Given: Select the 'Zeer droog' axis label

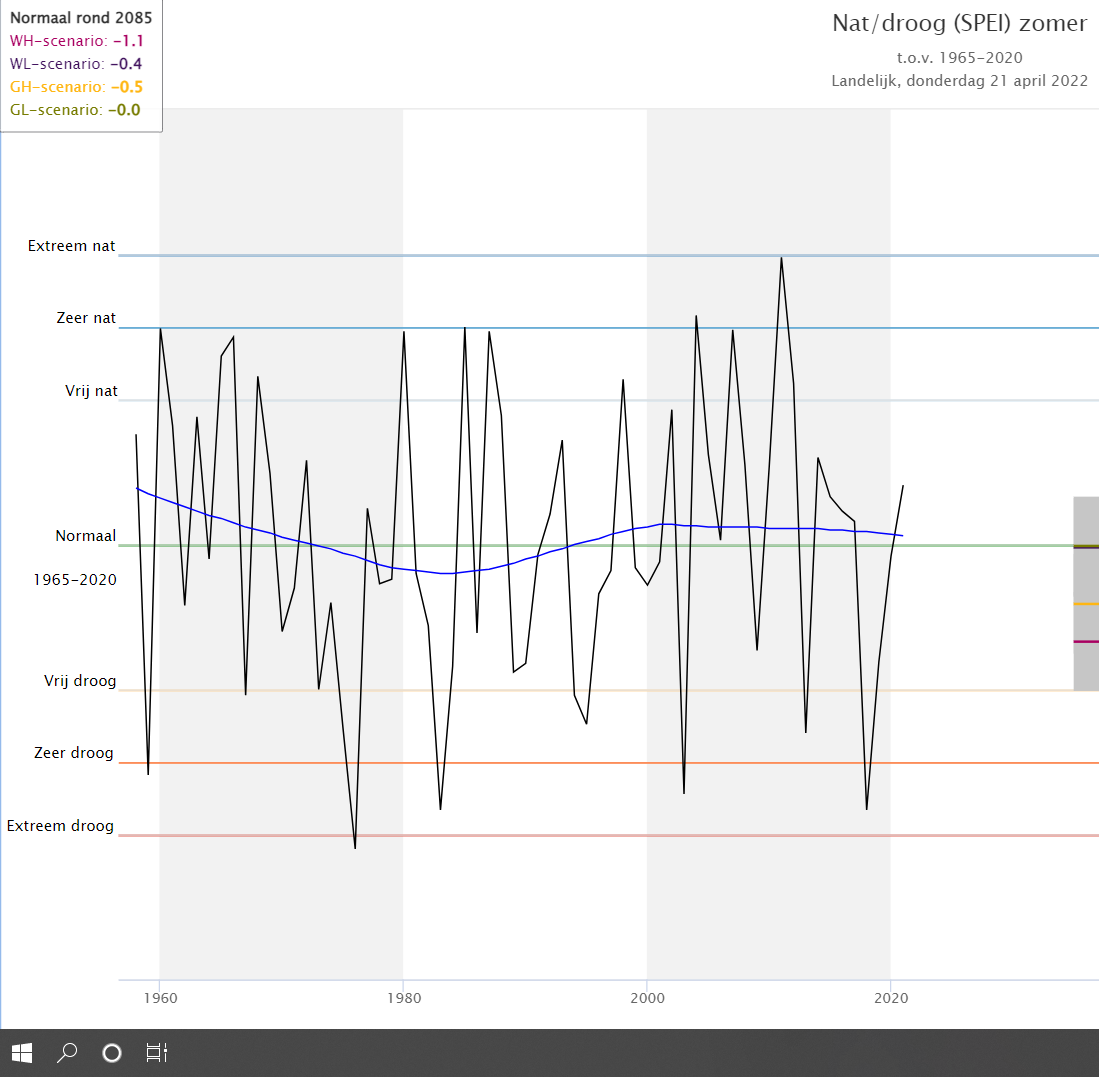Looking at the screenshot, I should pos(74,753).
